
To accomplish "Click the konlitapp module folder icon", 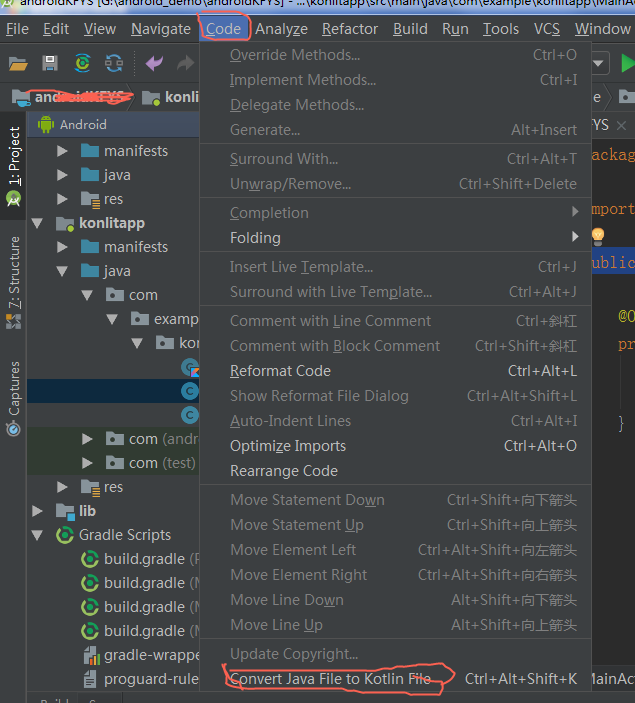I will (65, 223).
